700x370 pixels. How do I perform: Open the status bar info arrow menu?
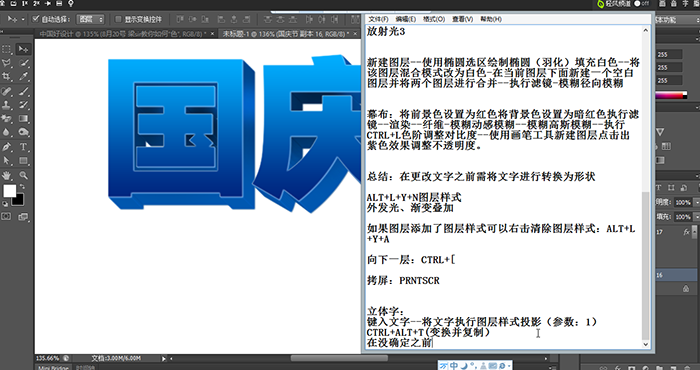[164, 358]
